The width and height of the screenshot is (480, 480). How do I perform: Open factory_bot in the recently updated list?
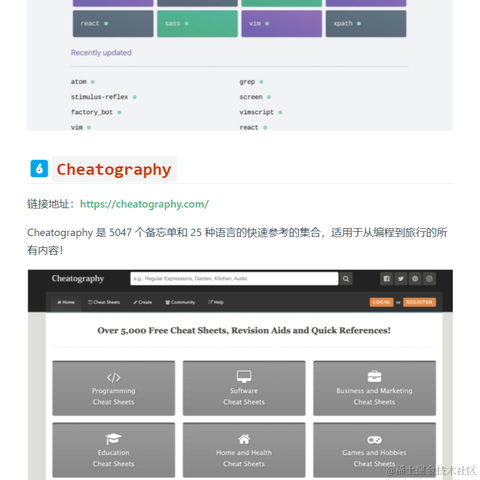92,112
